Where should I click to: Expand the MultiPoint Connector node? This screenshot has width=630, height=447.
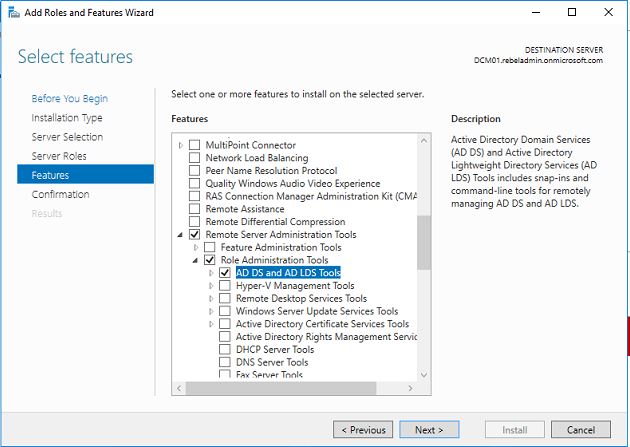pyautogui.click(x=181, y=145)
